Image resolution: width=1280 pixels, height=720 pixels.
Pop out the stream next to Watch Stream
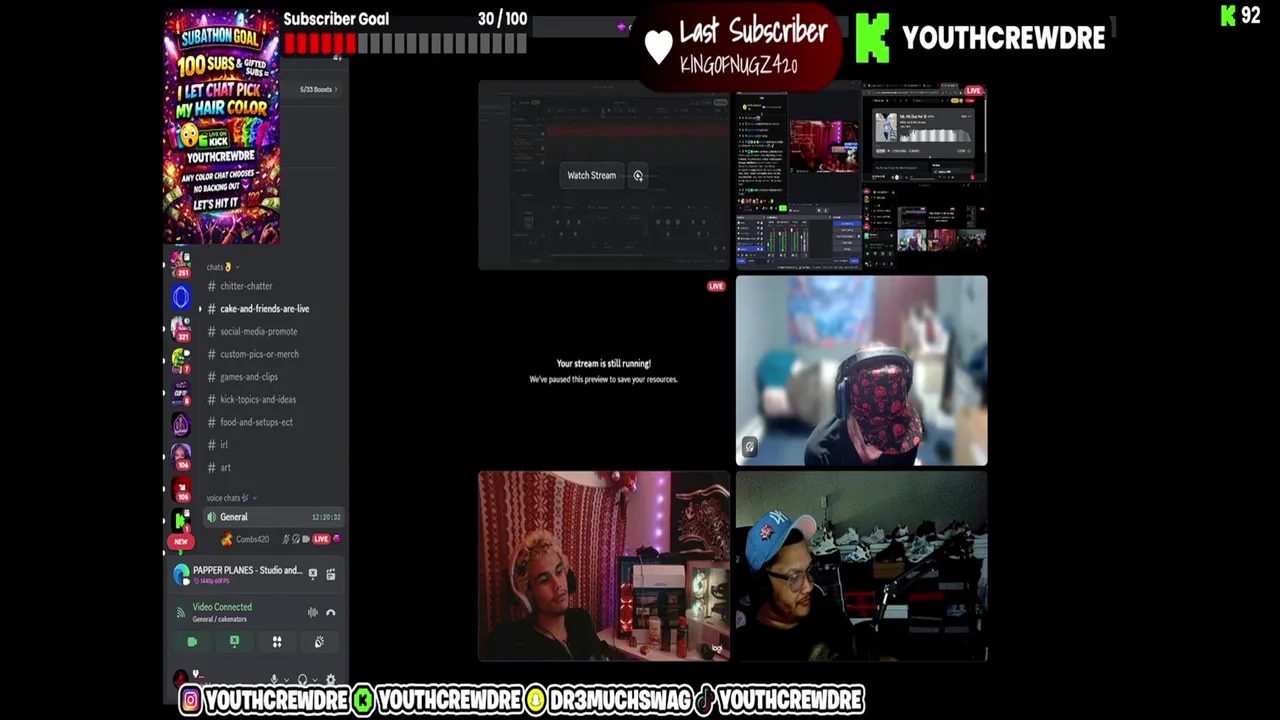point(638,176)
